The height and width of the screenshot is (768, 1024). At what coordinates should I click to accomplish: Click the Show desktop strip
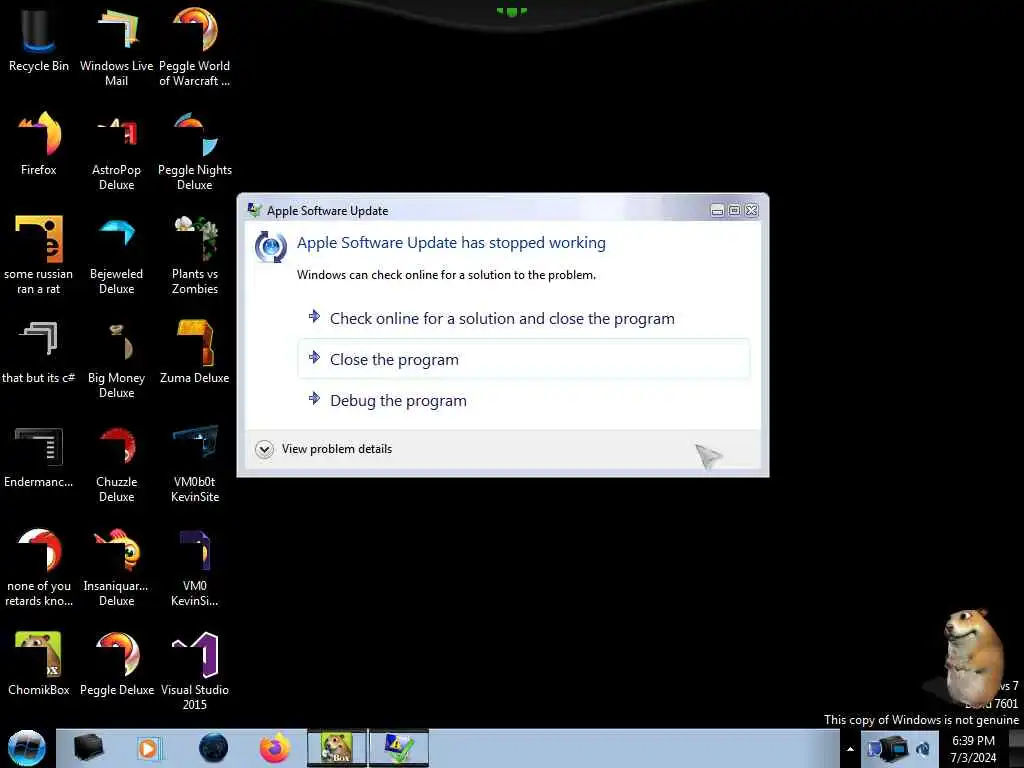1016,749
